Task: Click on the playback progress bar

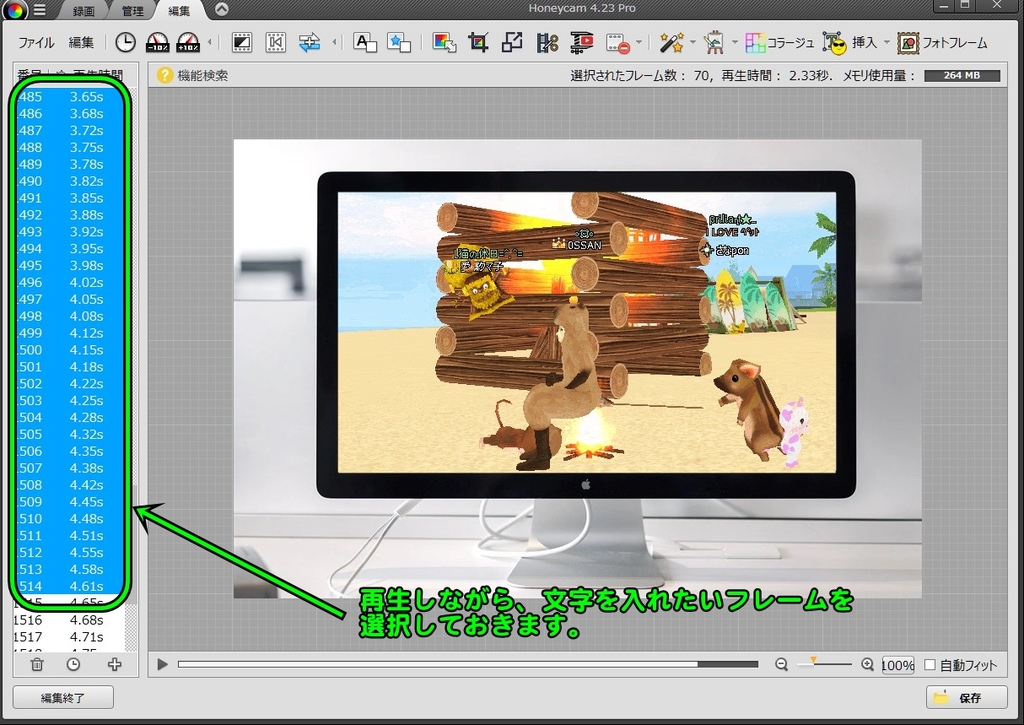Action: tap(468, 664)
